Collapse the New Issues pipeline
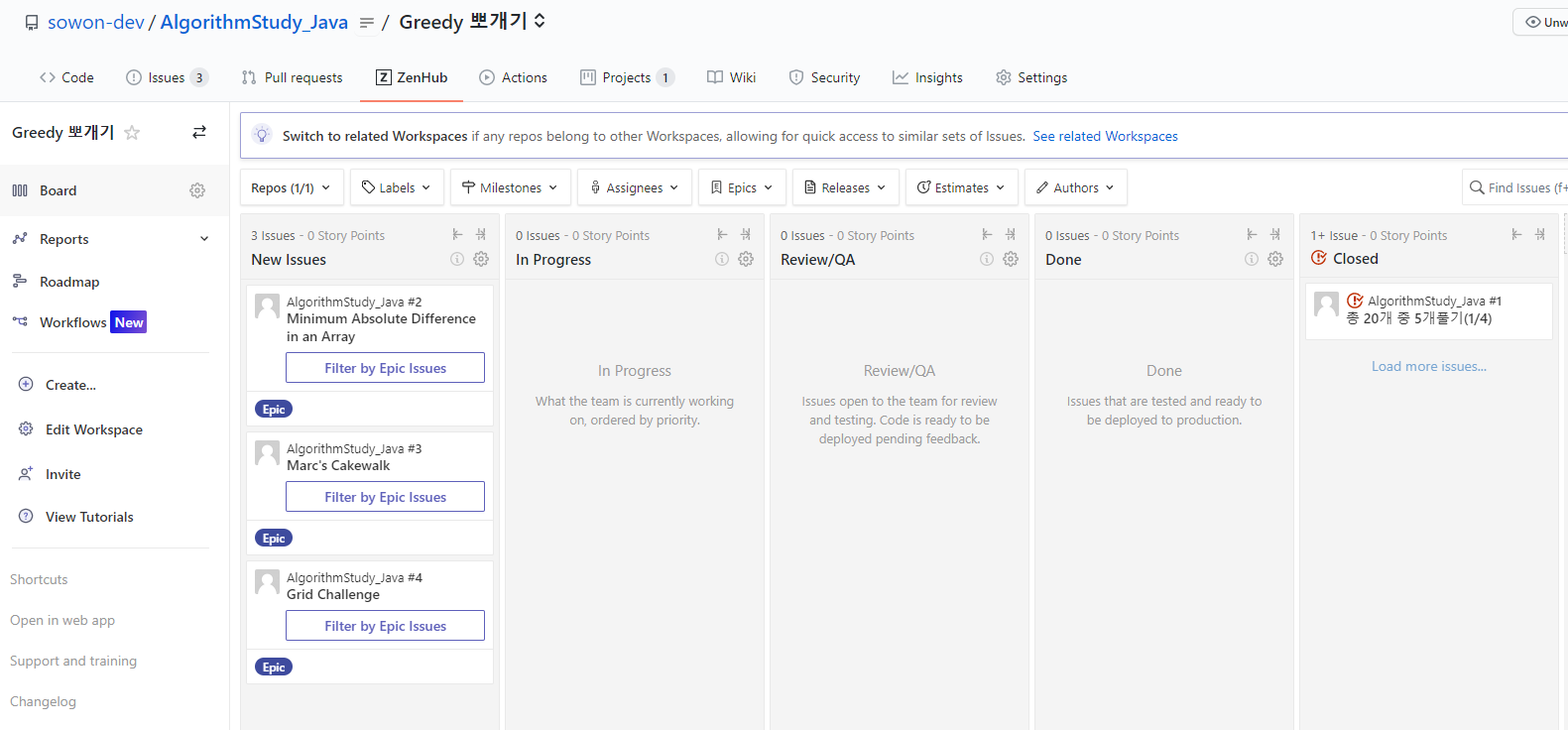 tap(457, 234)
